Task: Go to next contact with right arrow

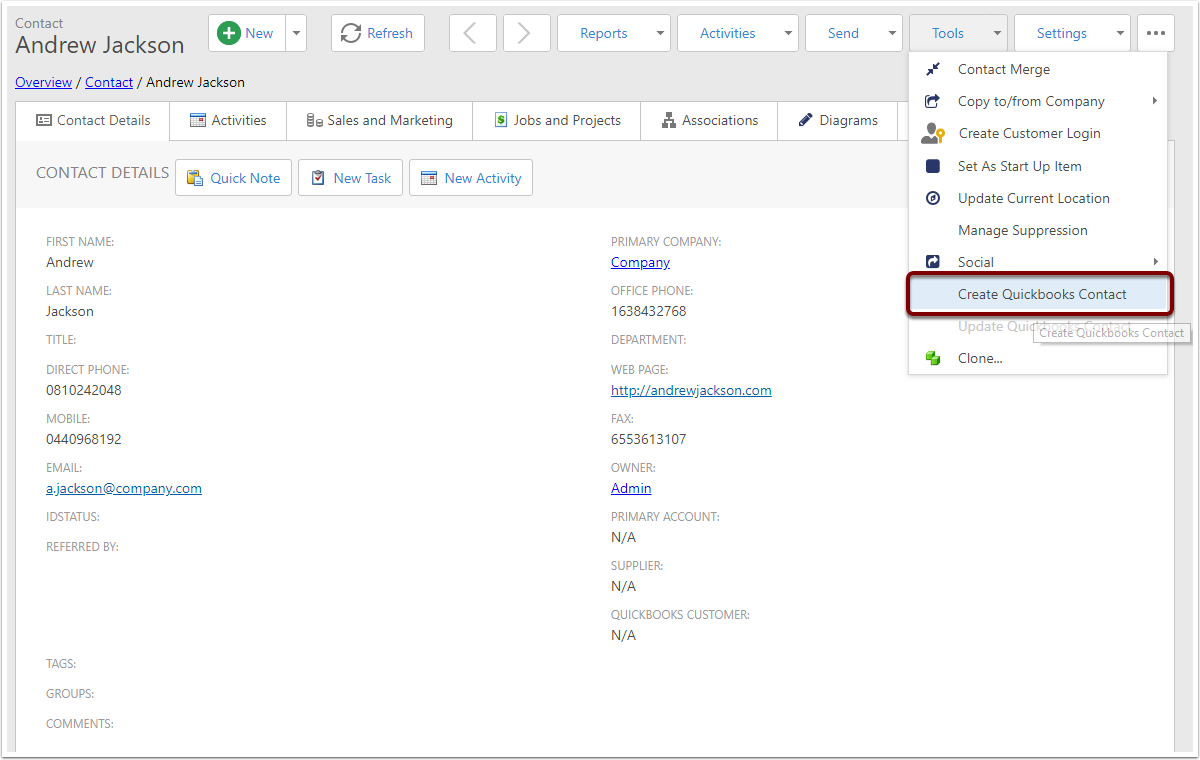Action: [524, 33]
